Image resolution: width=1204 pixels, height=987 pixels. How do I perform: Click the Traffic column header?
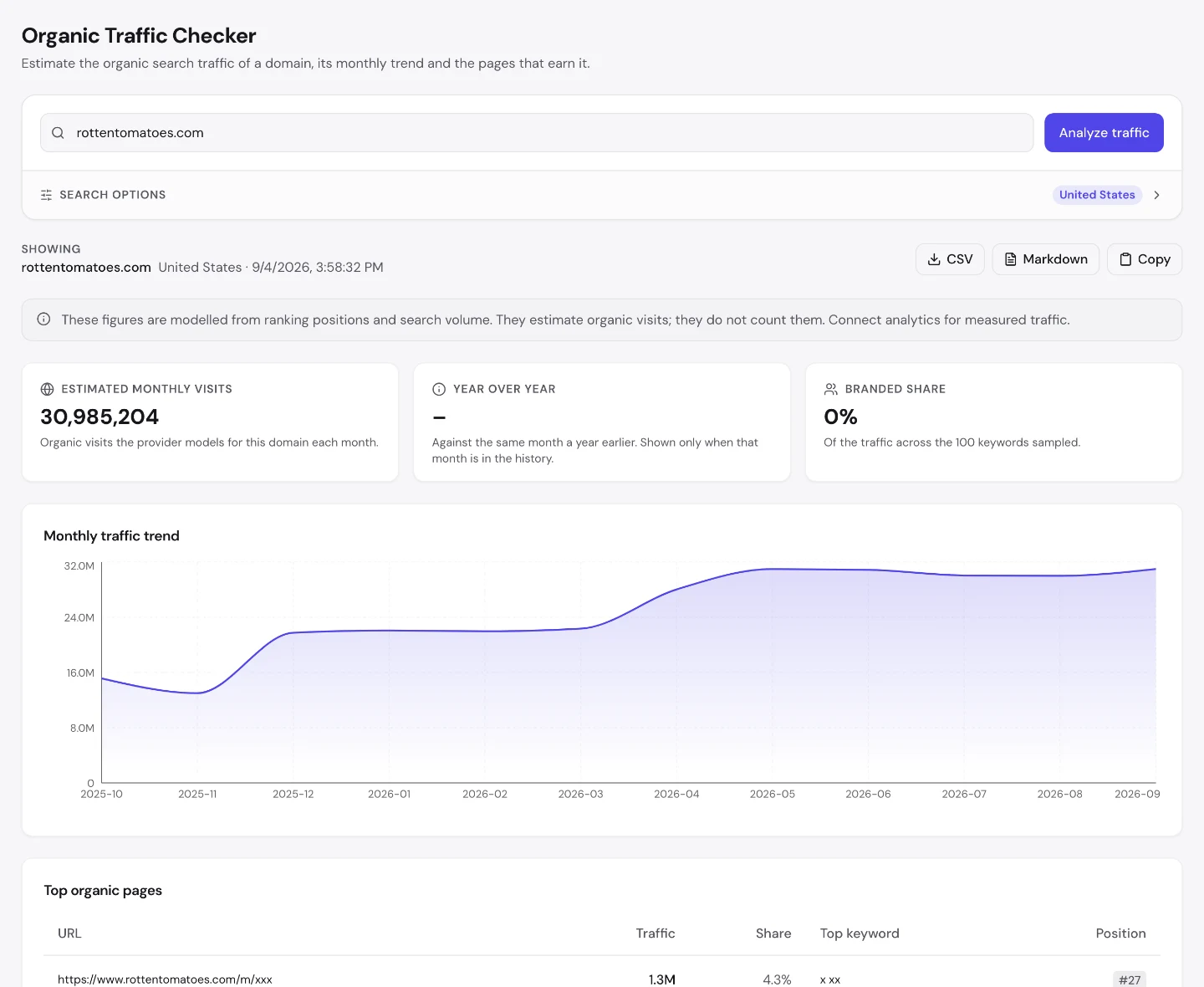click(656, 933)
